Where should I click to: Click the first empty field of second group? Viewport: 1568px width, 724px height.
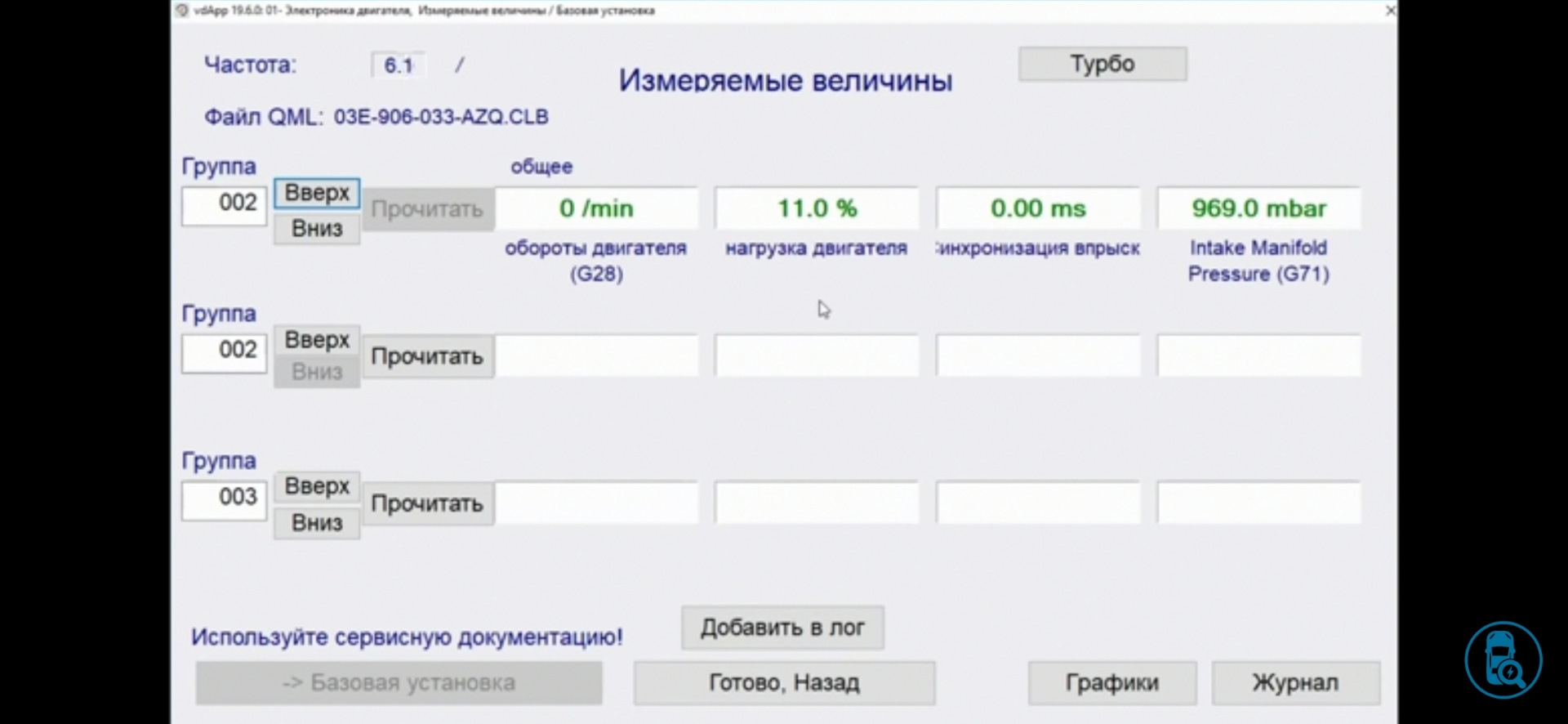pyautogui.click(x=596, y=355)
